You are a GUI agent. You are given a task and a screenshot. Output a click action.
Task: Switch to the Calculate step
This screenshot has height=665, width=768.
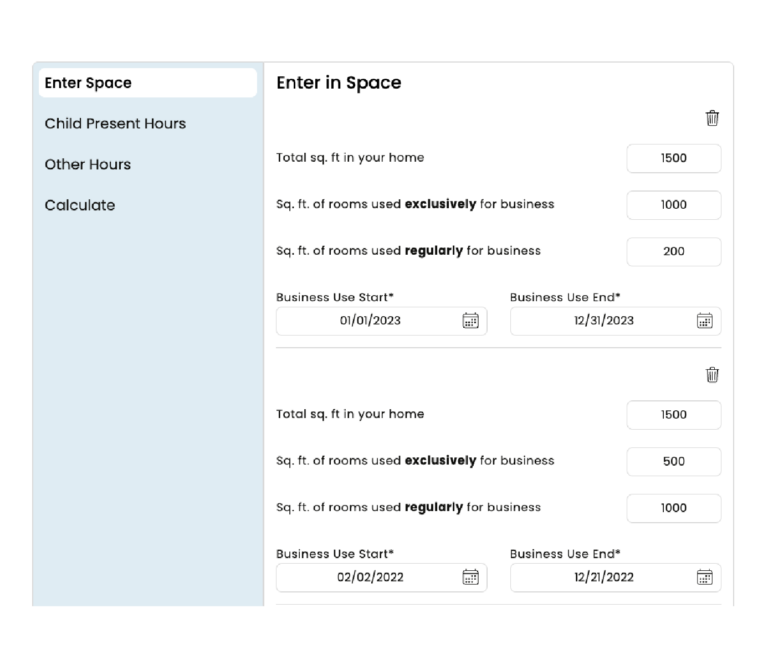[x=80, y=205]
